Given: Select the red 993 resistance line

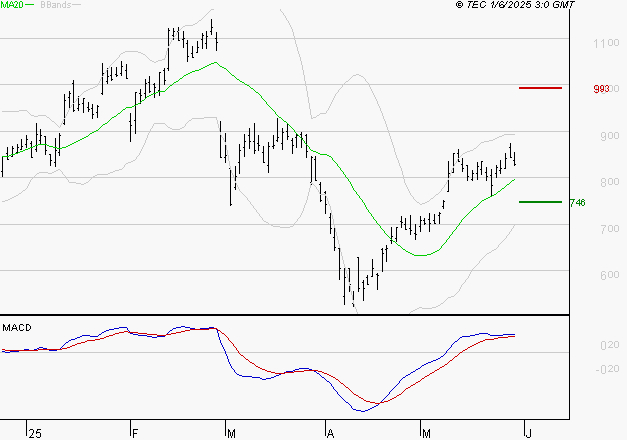Looking at the screenshot, I should pyautogui.click(x=540, y=88).
